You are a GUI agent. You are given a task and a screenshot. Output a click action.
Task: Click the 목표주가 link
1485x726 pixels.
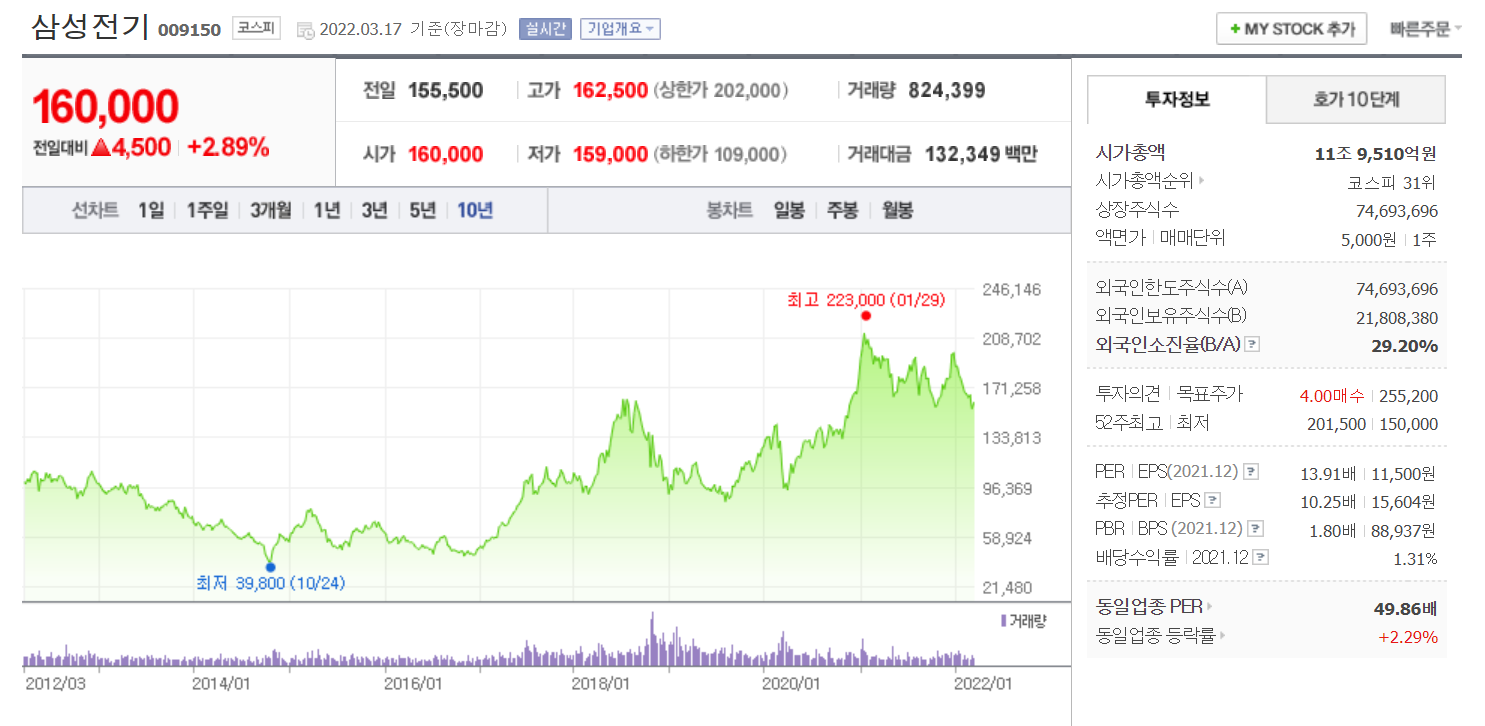pos(1210,394)
